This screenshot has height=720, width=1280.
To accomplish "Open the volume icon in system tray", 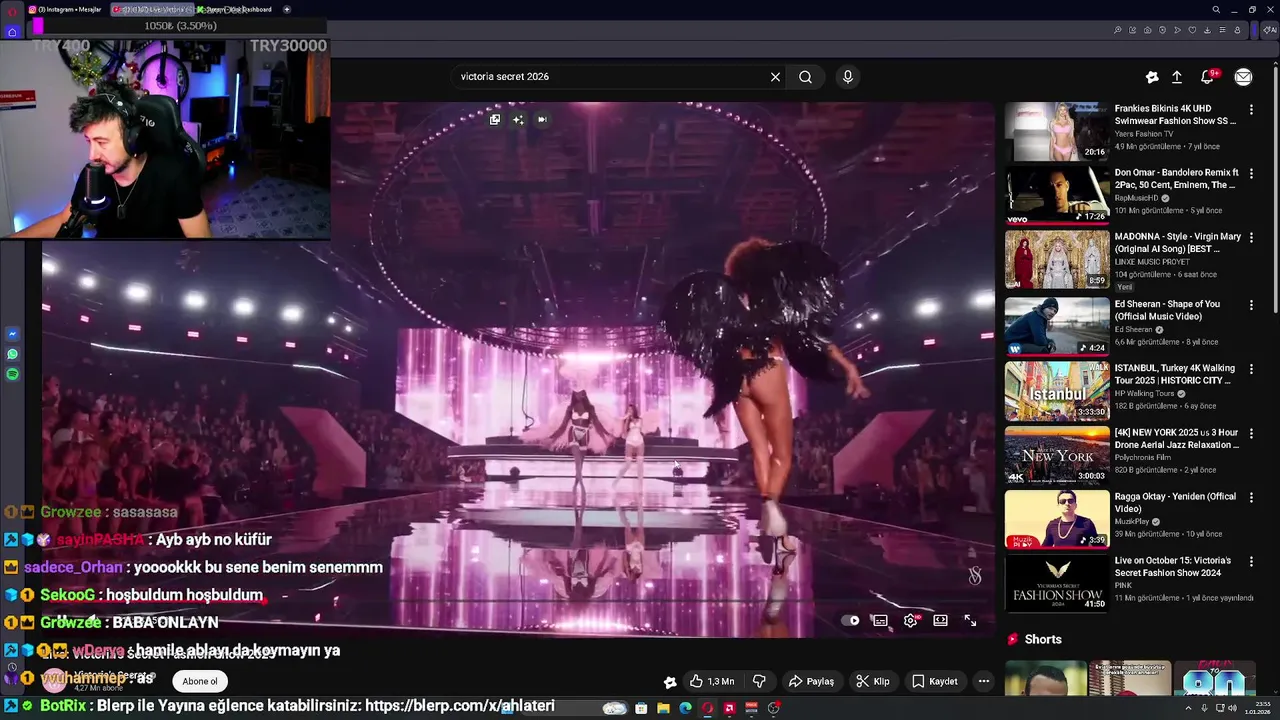I will (1233, 708).
